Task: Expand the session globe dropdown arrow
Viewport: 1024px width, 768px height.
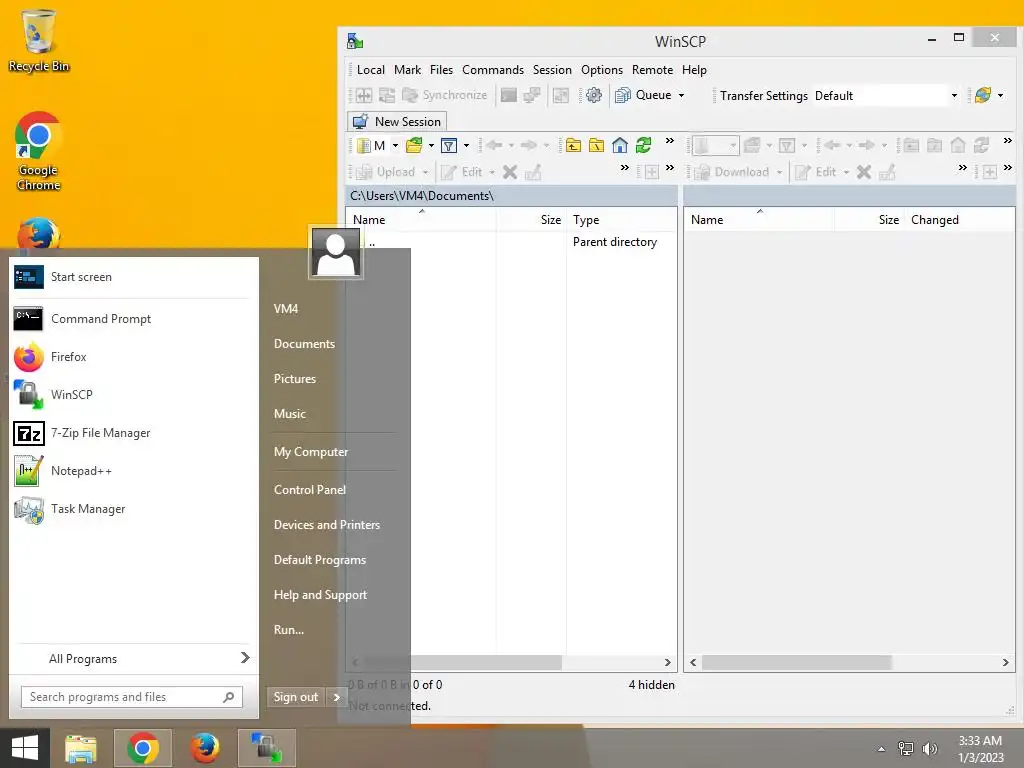Action: [1000, 95]
